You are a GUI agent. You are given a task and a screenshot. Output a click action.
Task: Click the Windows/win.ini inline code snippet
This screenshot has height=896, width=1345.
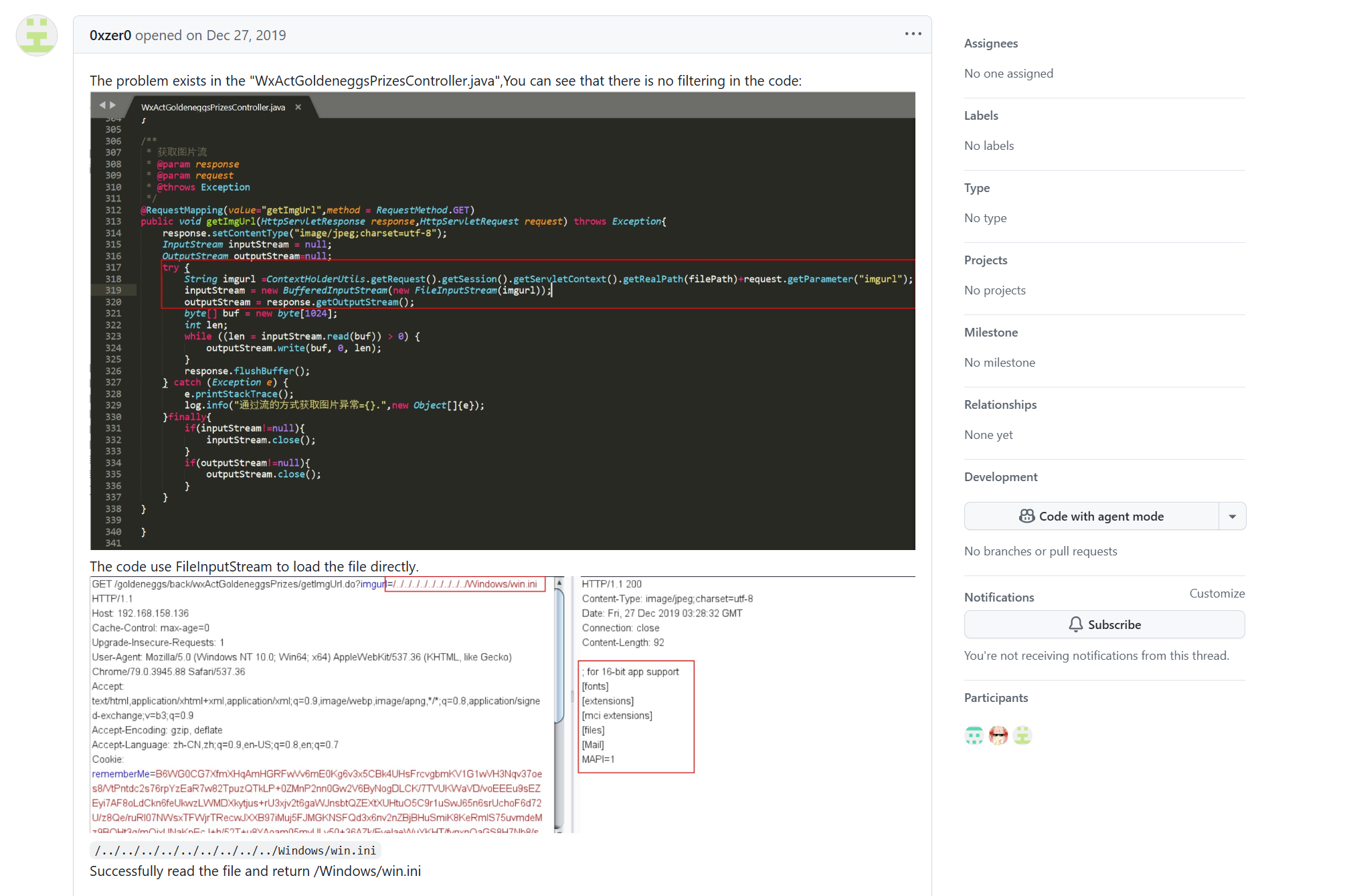(235, 850)
